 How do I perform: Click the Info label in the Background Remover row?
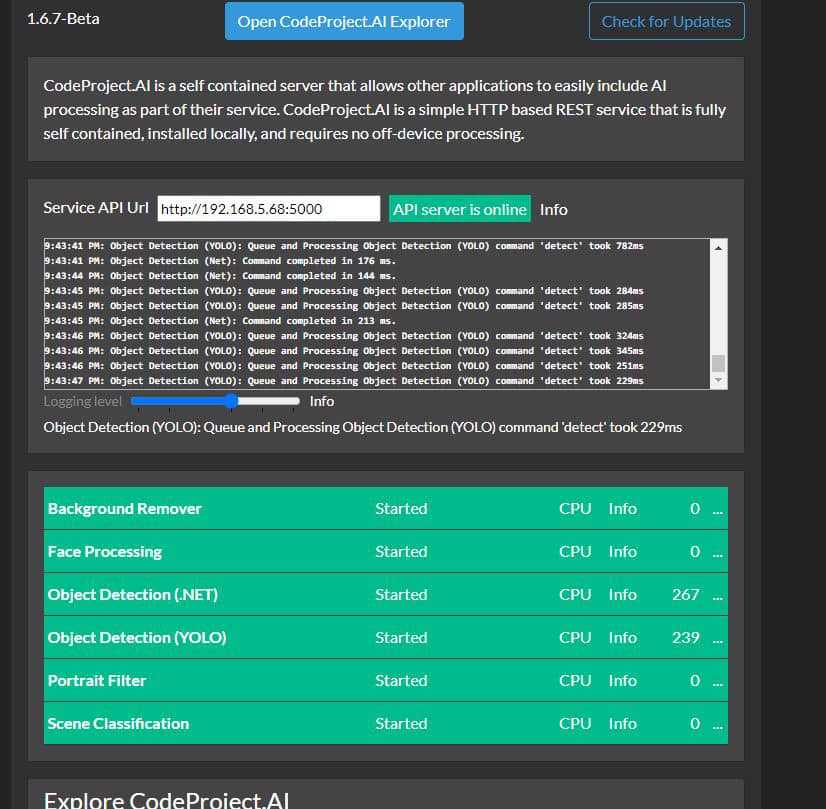623,509
